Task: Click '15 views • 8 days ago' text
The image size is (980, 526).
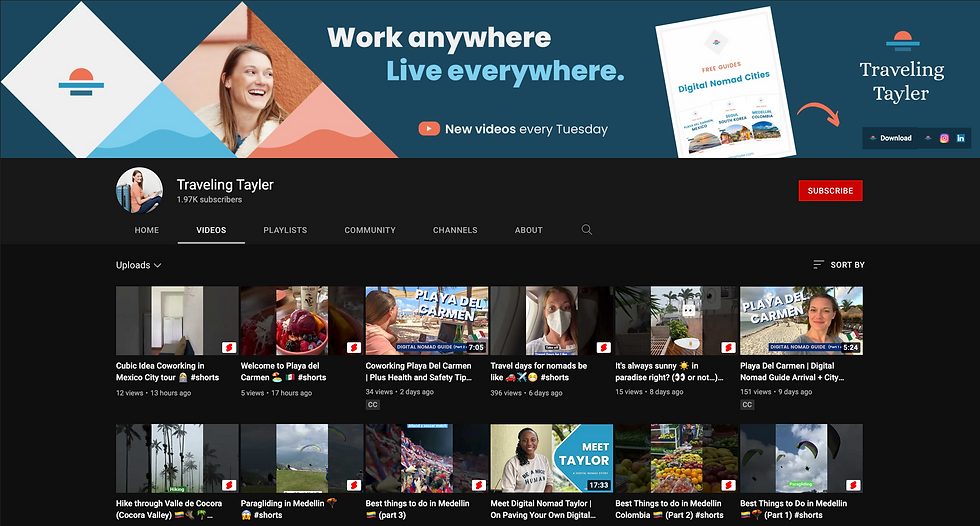Action: point(649,392)
